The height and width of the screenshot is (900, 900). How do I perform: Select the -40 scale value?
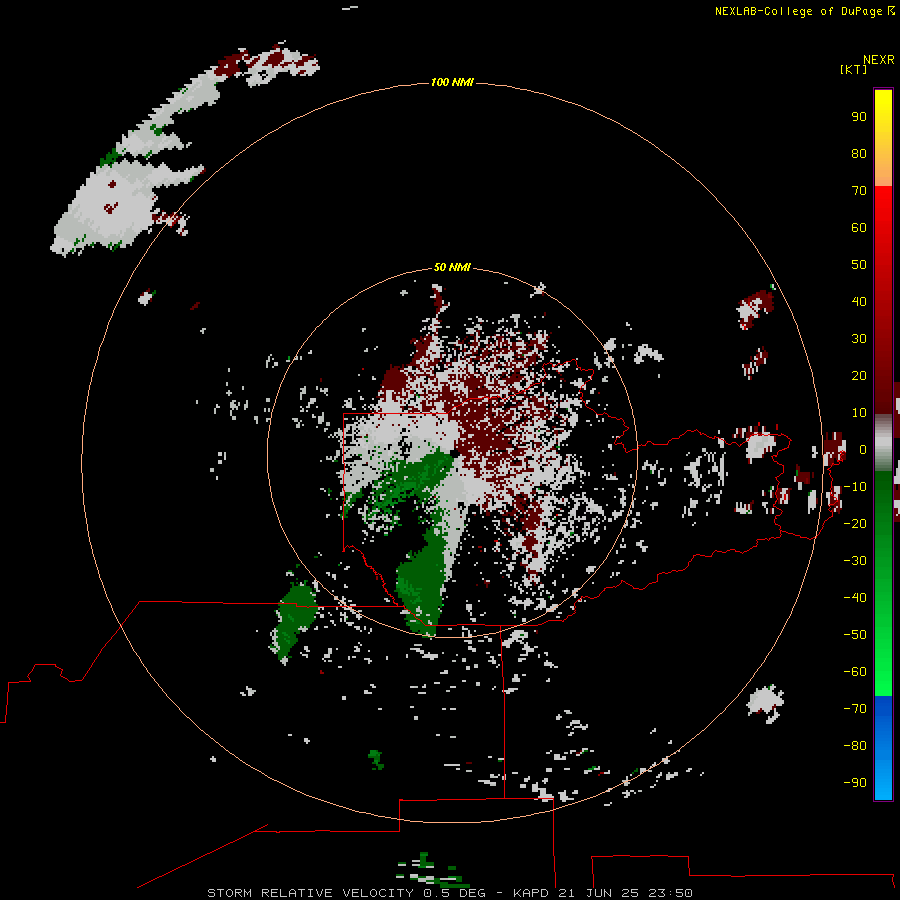855,598
